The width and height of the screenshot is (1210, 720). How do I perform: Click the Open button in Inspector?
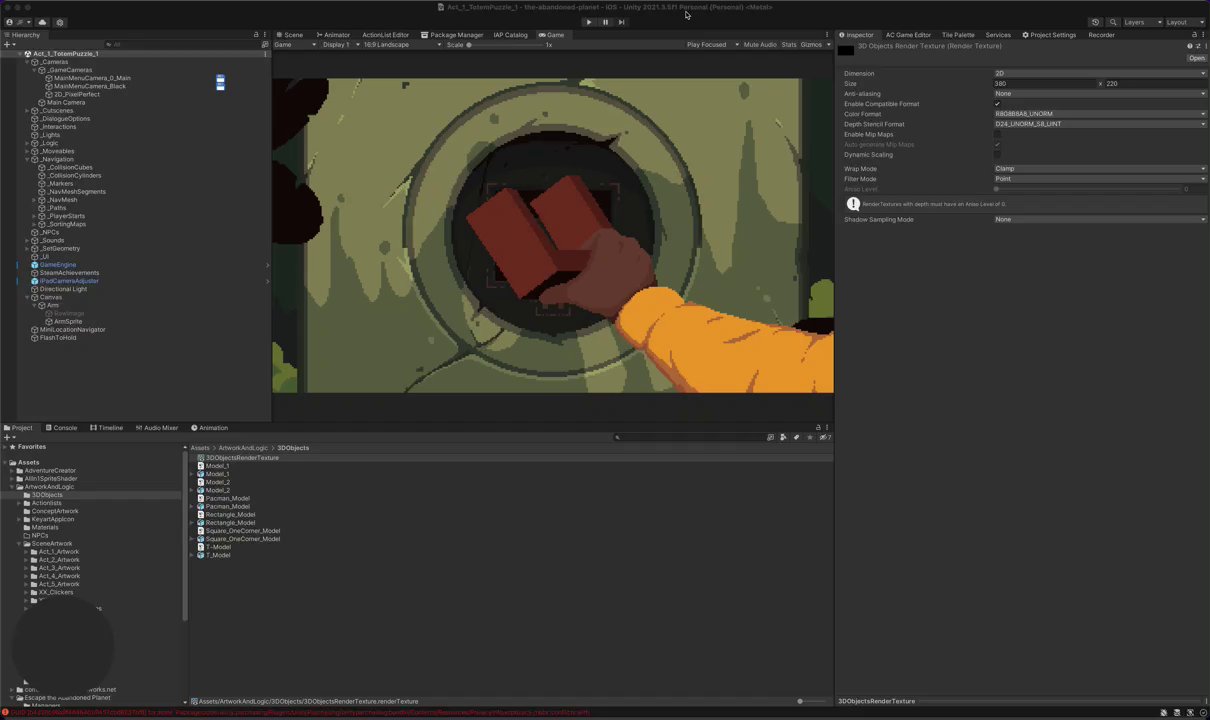pos(1196,58)
